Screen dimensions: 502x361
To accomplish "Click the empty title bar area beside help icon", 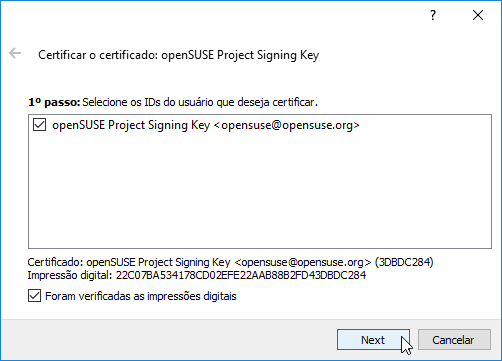I will 213,15.
